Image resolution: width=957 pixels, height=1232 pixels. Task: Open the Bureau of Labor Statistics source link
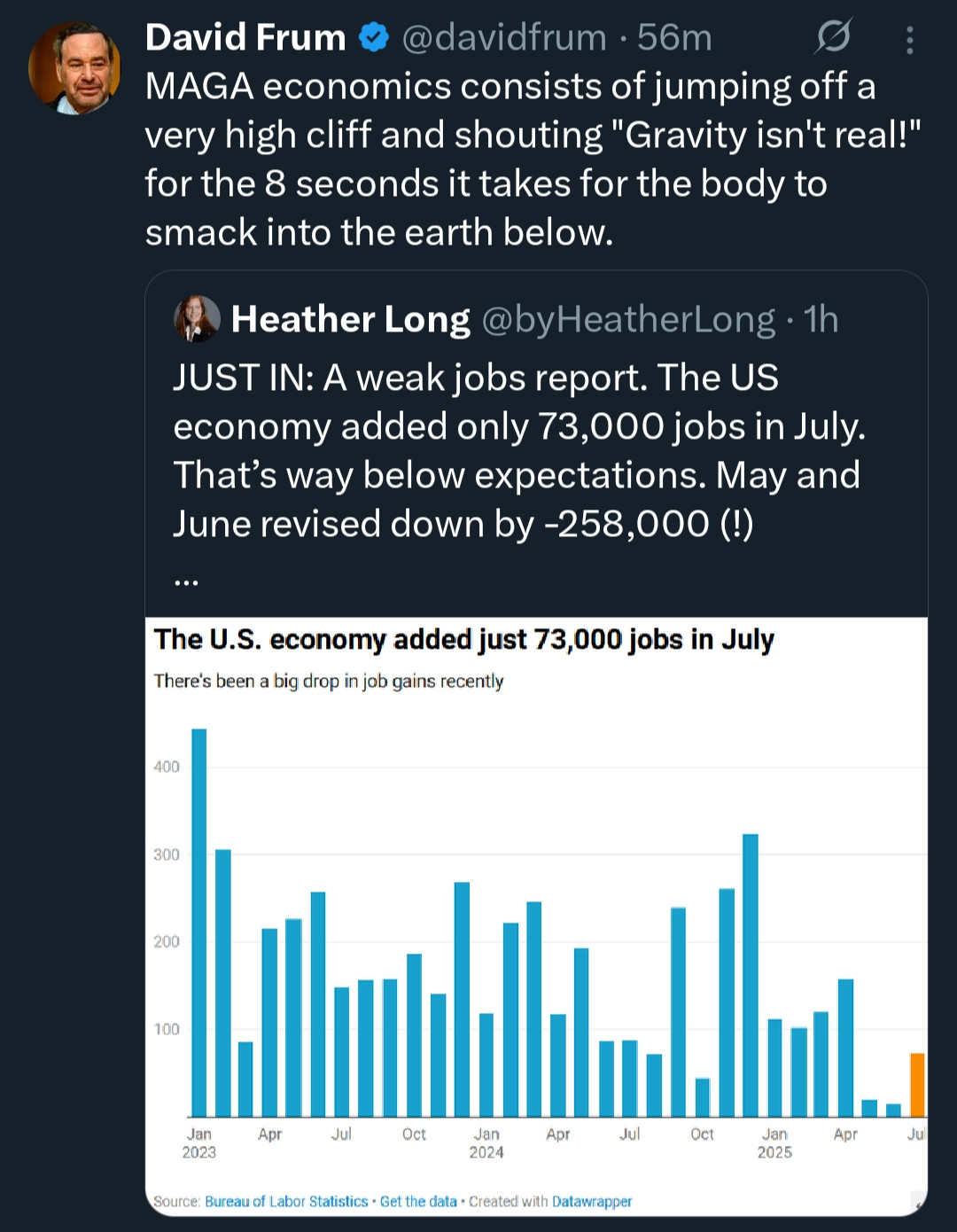point(286,1202)
